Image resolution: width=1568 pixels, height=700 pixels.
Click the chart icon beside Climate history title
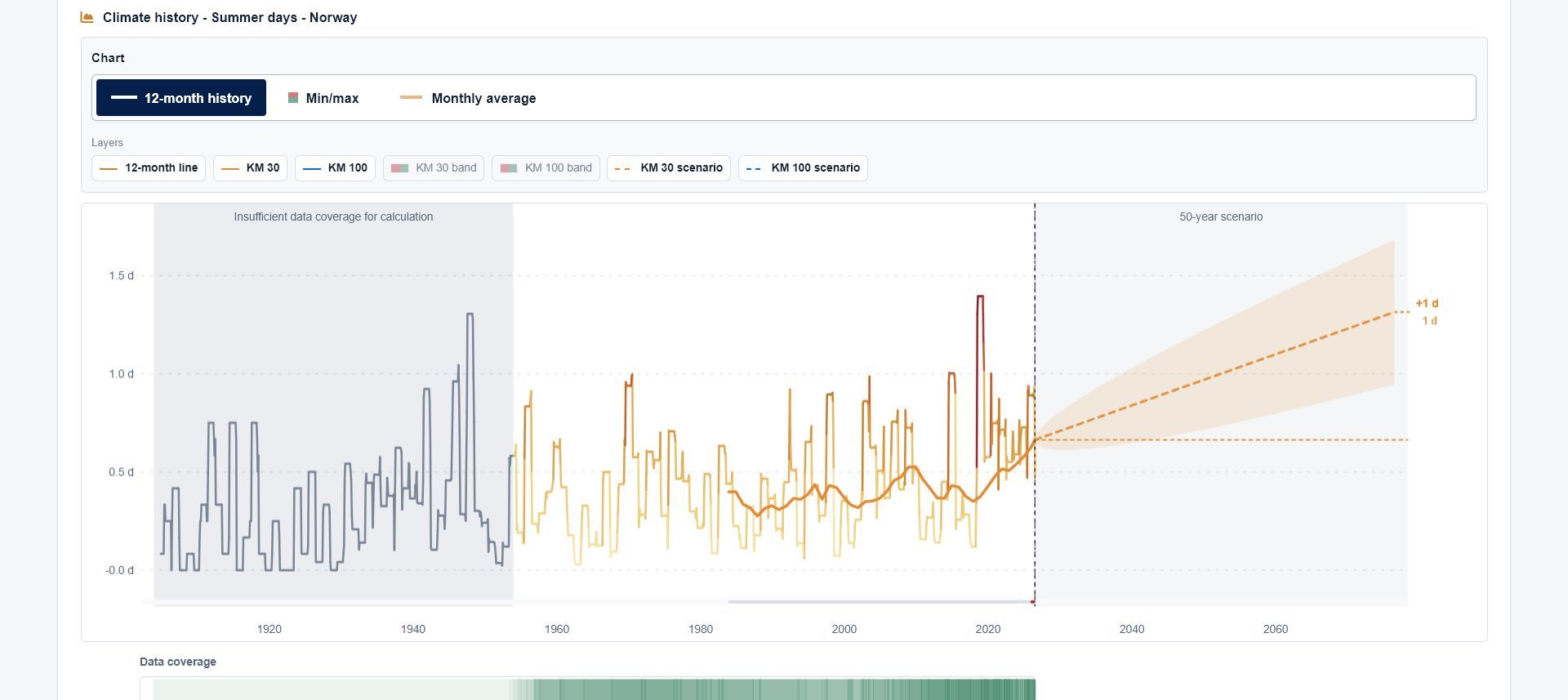(87, 17)
